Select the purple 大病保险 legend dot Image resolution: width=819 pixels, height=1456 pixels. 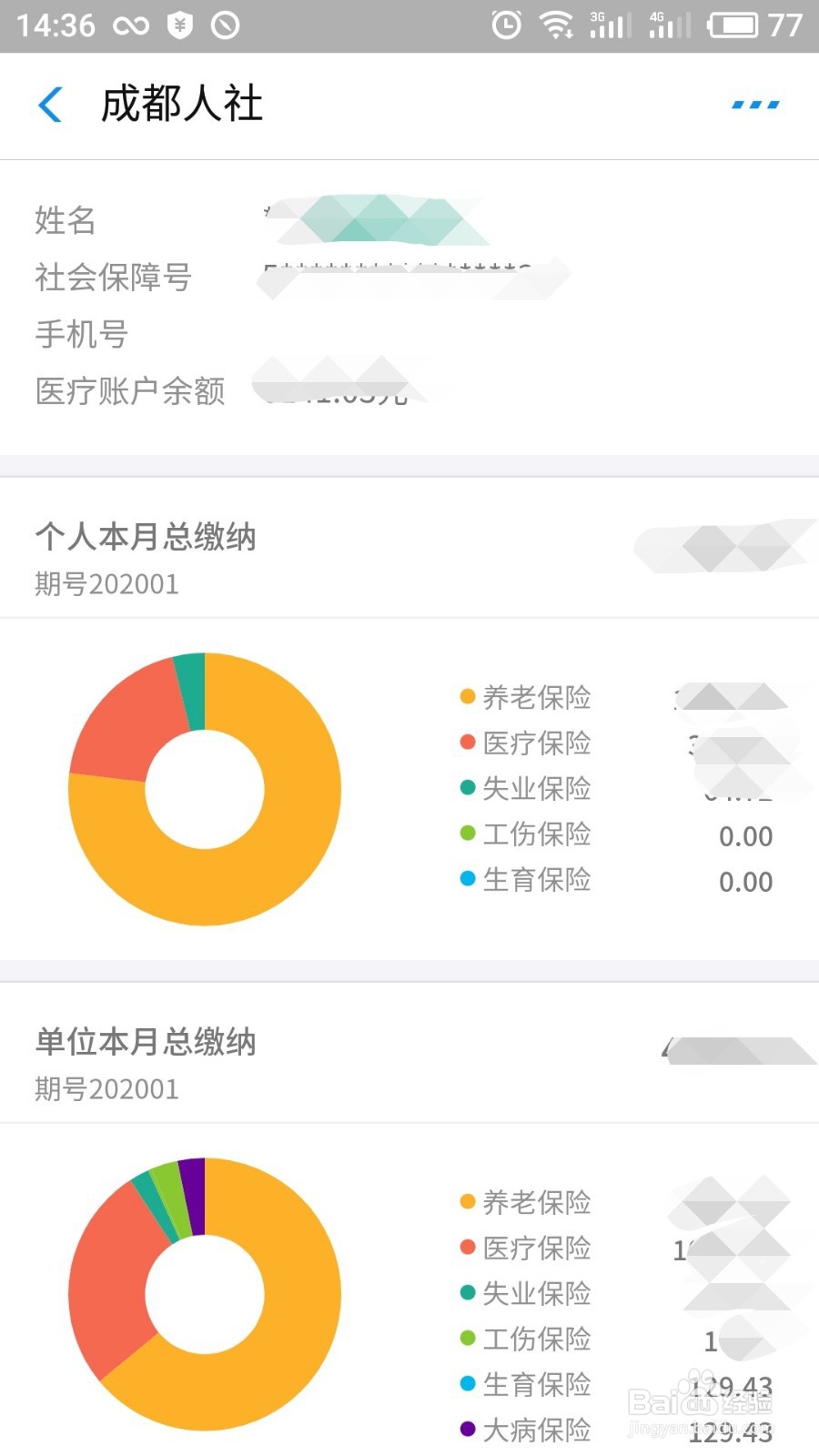pos(468,1429)
